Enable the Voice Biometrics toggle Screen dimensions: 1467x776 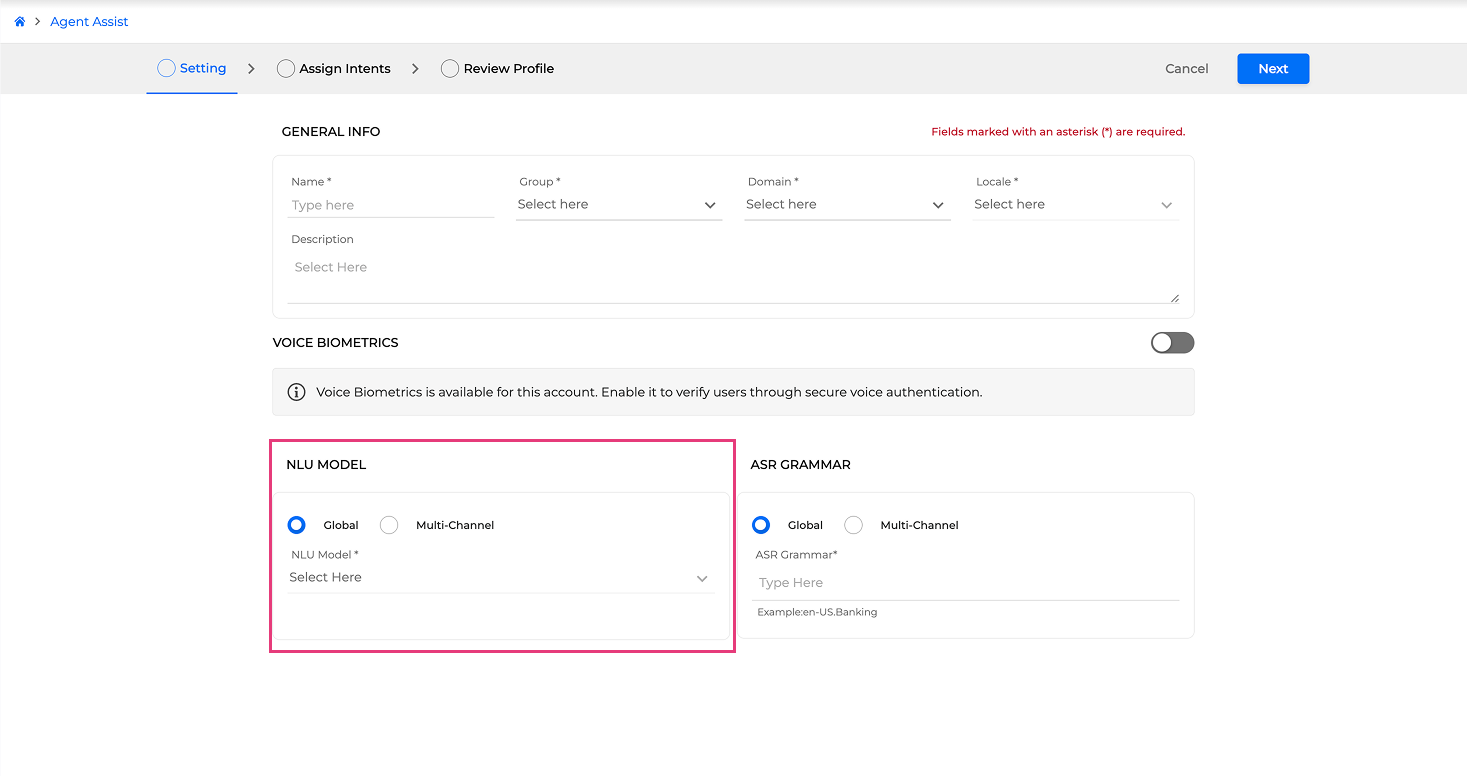[1172, 343]
